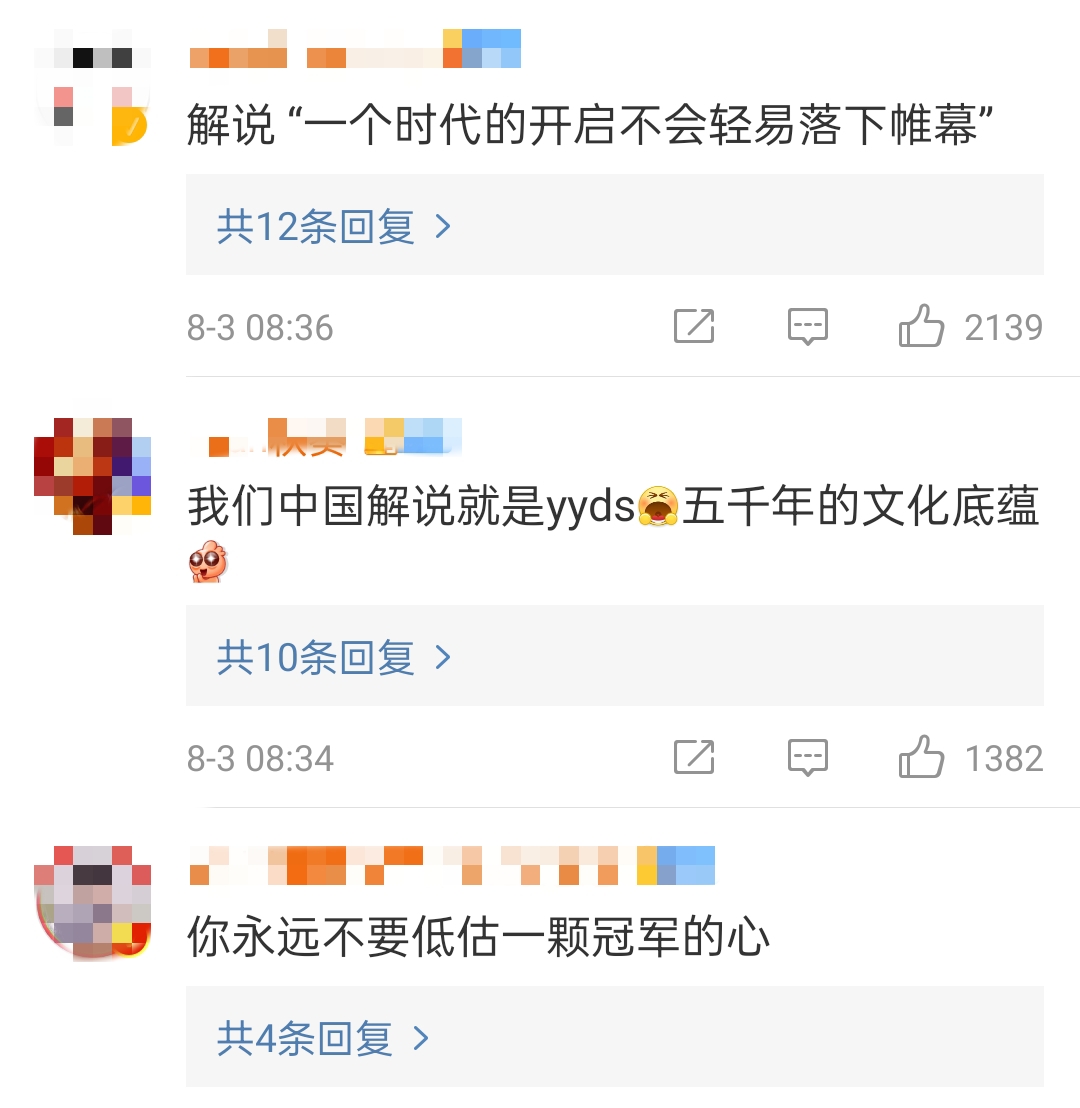Expand the 共4条回复 replies
Viewport: 1080px width, 1108px height.
[x=614, y=1037]
